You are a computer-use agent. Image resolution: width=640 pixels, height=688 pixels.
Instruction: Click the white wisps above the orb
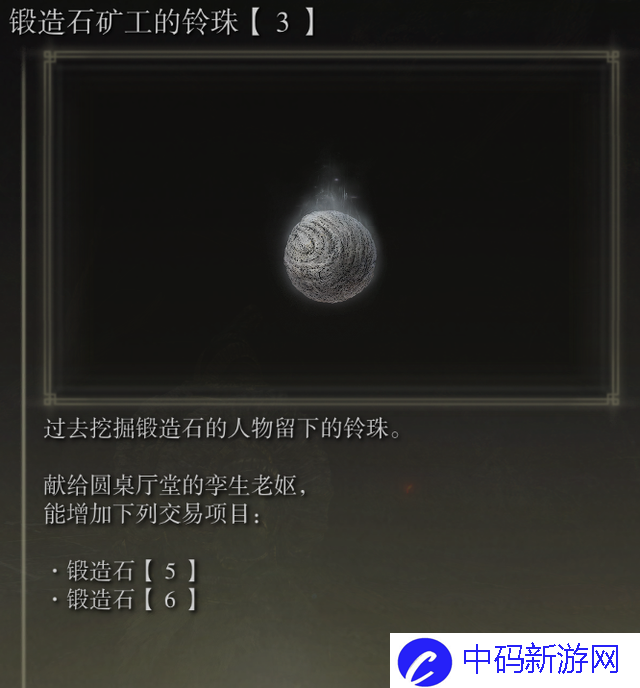point(333,186)
